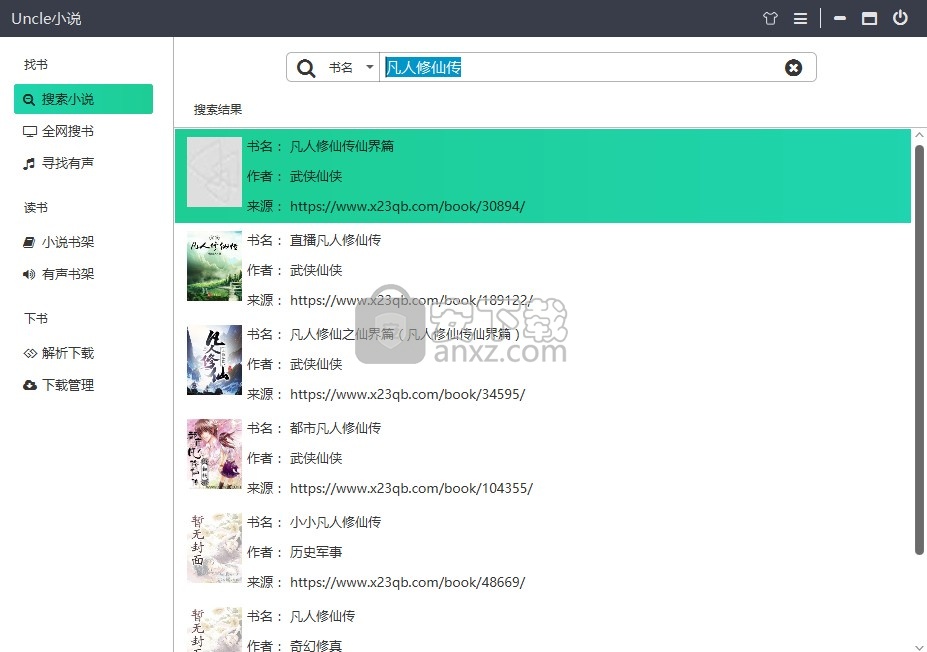Image resolution: width=927 pixels, height=652 pixels.
Task: Click the magnifier icon beside 搜索小说
Action: (29, 99)
